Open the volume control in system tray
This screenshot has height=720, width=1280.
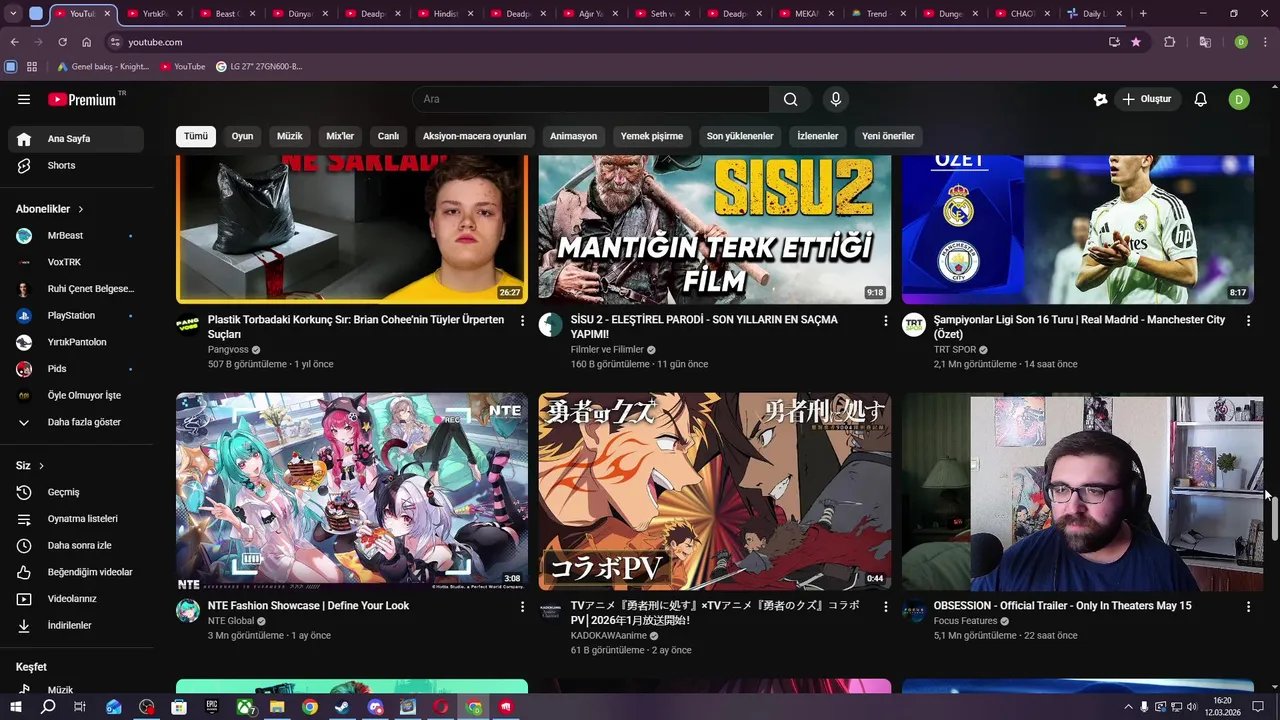[x=1192, y=707]
